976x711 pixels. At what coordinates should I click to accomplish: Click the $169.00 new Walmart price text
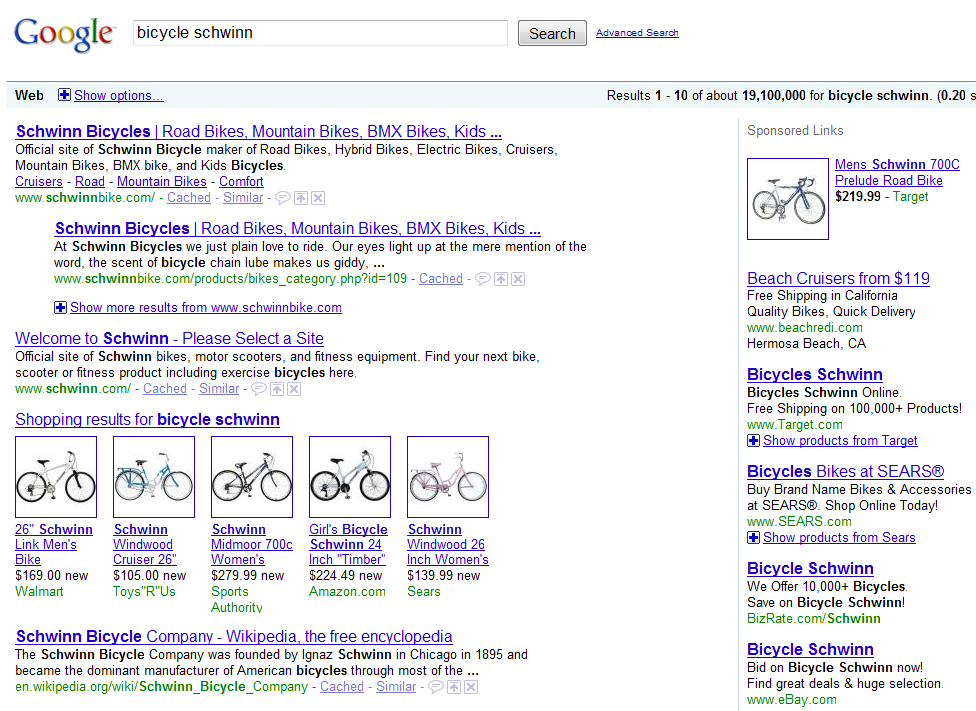click(x=52, y=576)
